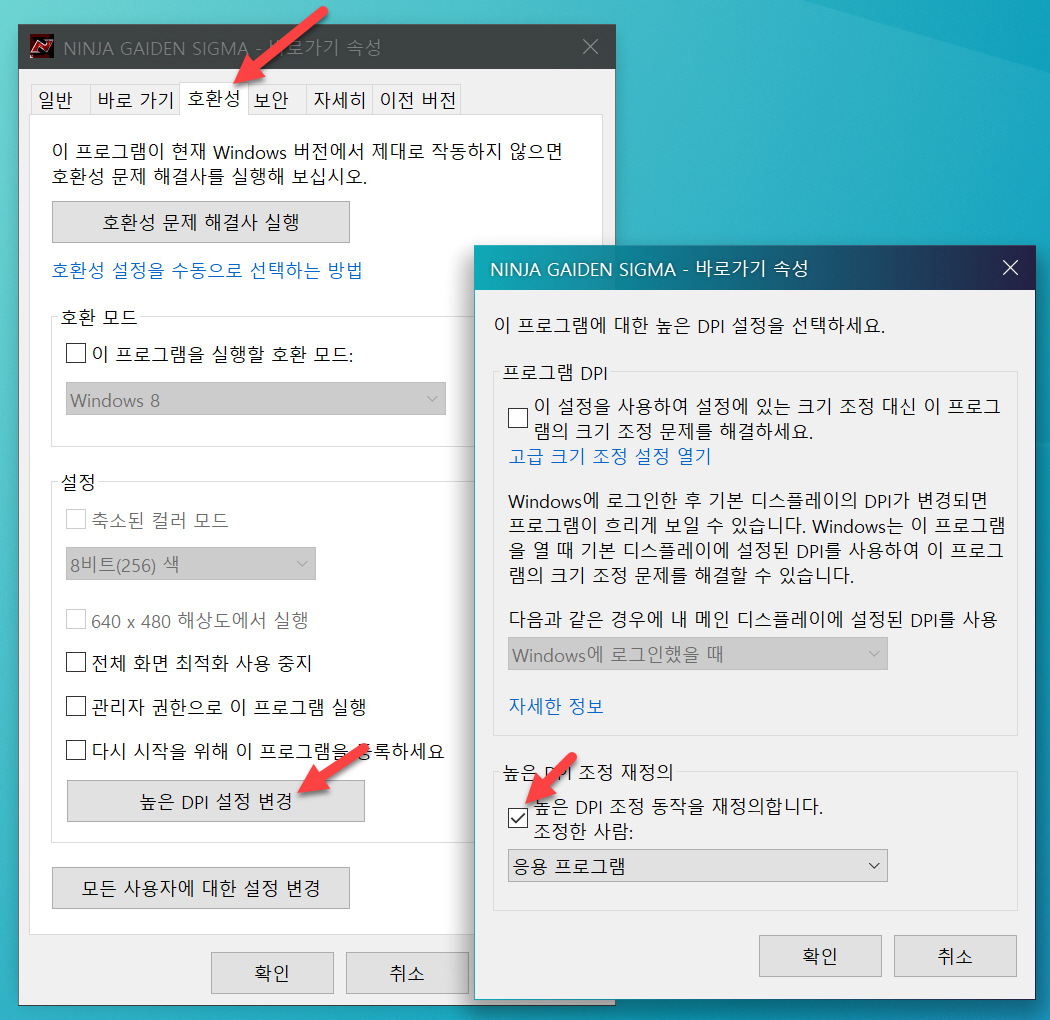The width and height of the screenshot is (1050, 1020).
Task: Expand the Windows에 로그인했을 때 dropdown
Action: 698,654
